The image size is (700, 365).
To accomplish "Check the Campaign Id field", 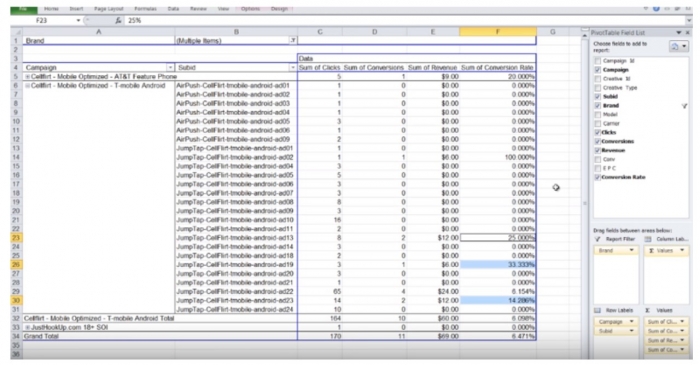I will pyautogui.click(x=597, y=61).
